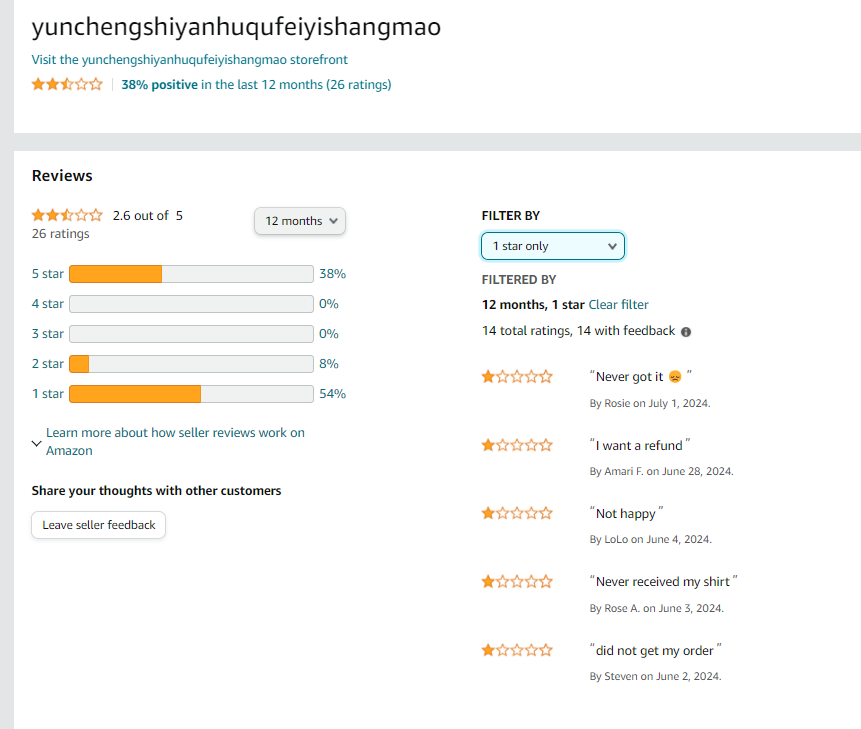Click the seller's star rating at top
The image size is (861, 729).
tap(67, 85)
